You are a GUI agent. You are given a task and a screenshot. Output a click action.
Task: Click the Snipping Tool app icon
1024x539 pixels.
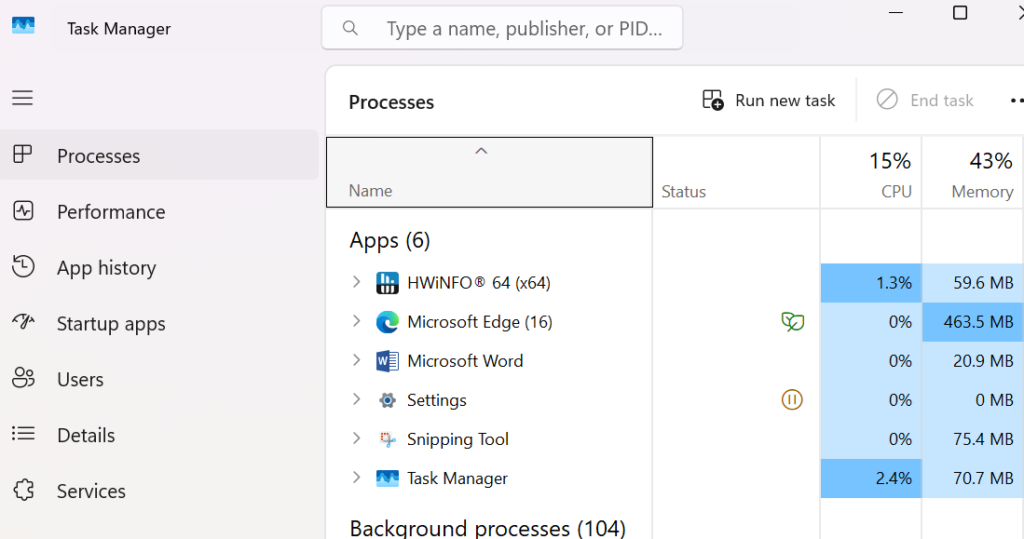pos(387,439)
